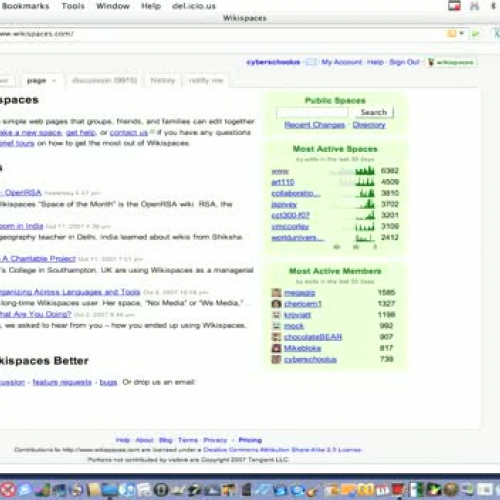Select the 1565 edit count for megapig
Image resolution: width=500 pixels, height=500 pixels.
point(386,292)
